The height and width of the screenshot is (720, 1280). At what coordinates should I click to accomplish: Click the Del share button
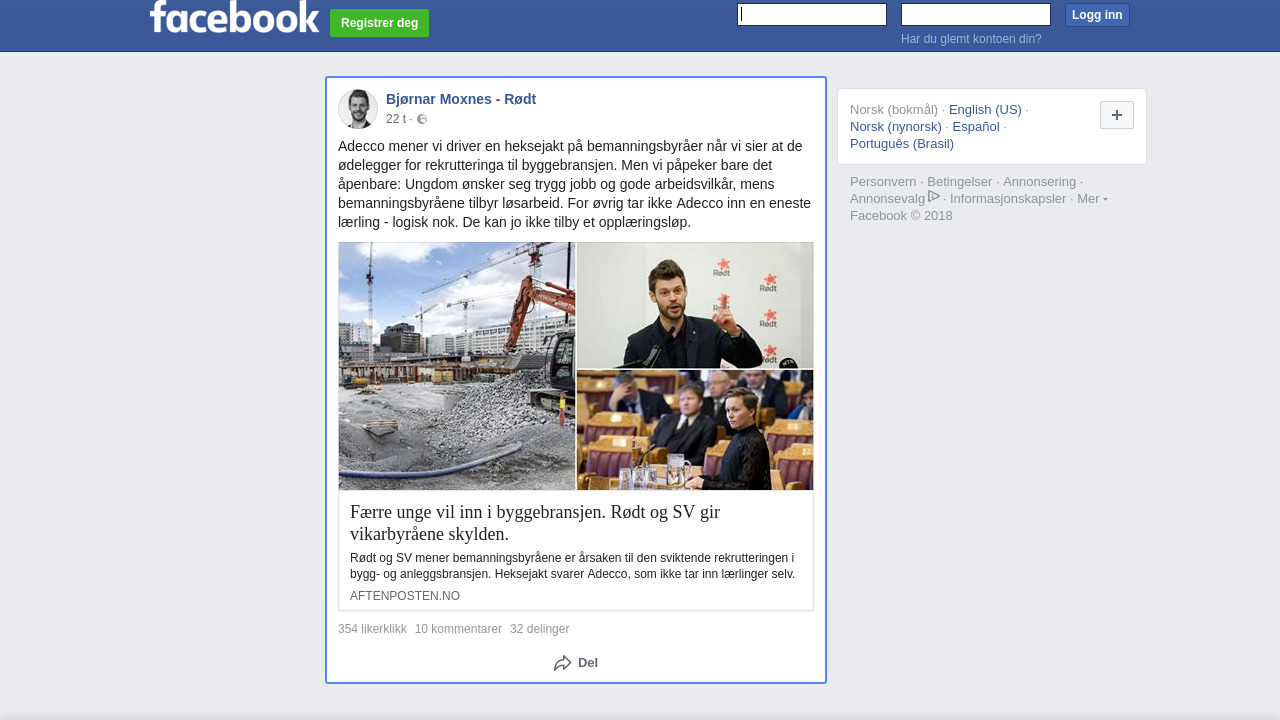click(x=576, y=663)
